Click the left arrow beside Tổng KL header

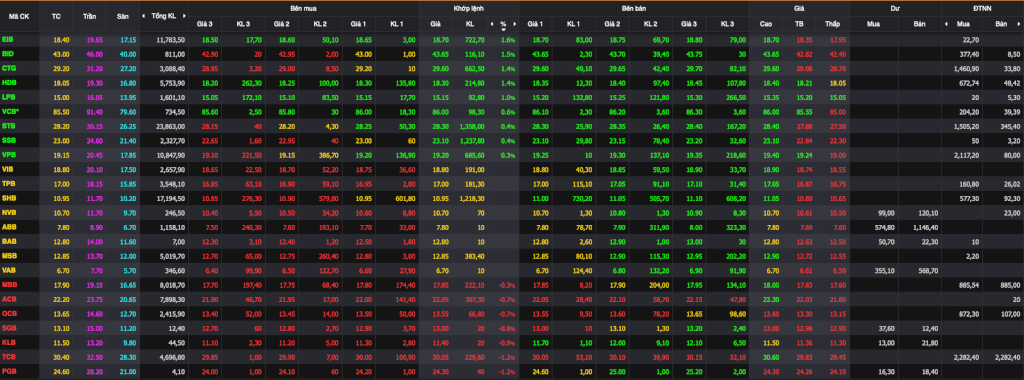145,15
